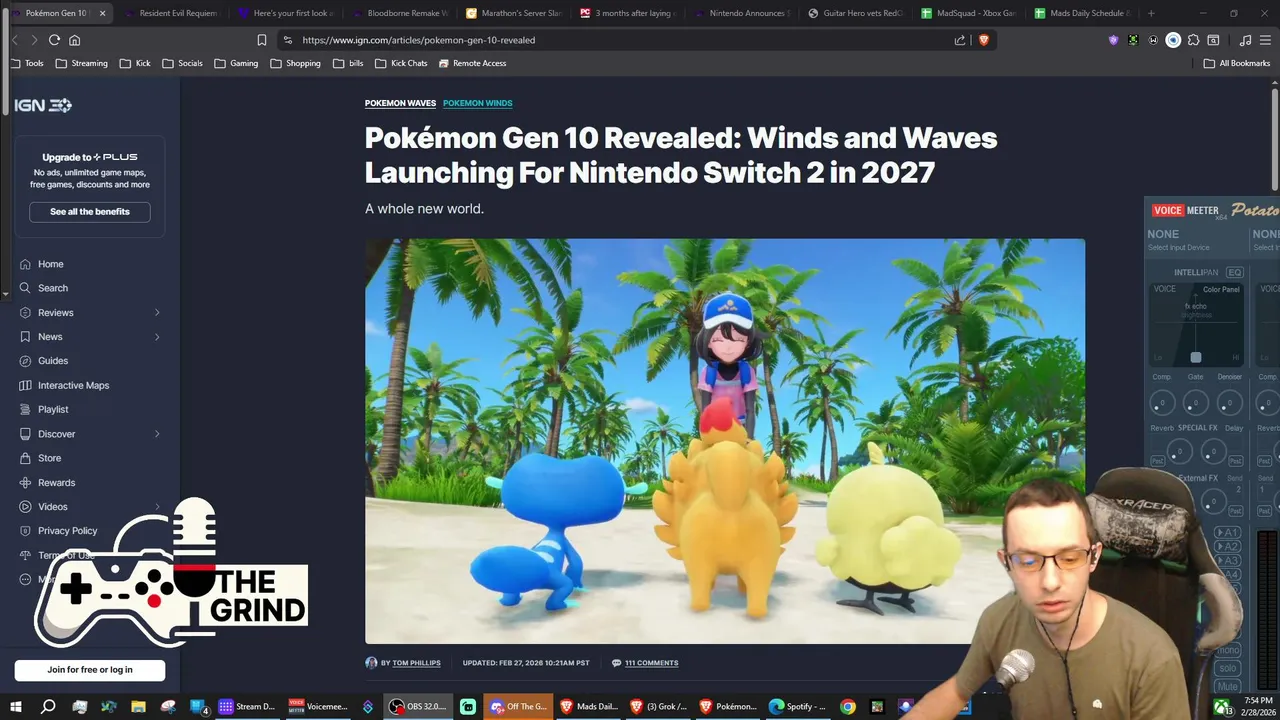Toggle the Voicemeeter solo button
The width and height of the screenshot is (1280, 720).
1227,668
